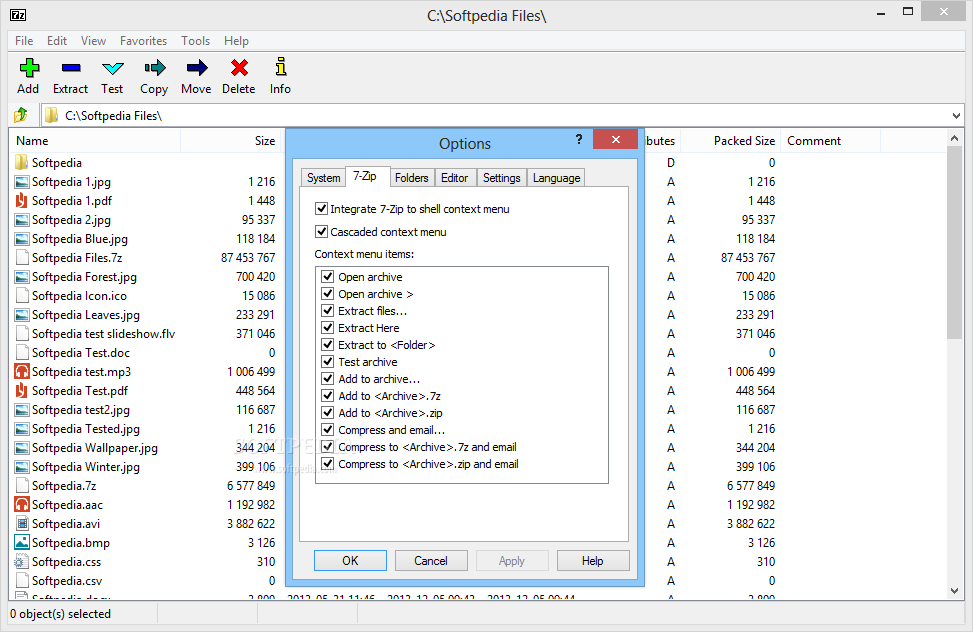
Task: Toggle Integrate 7-Zip to shell context menu
Action: pos(321,209)
